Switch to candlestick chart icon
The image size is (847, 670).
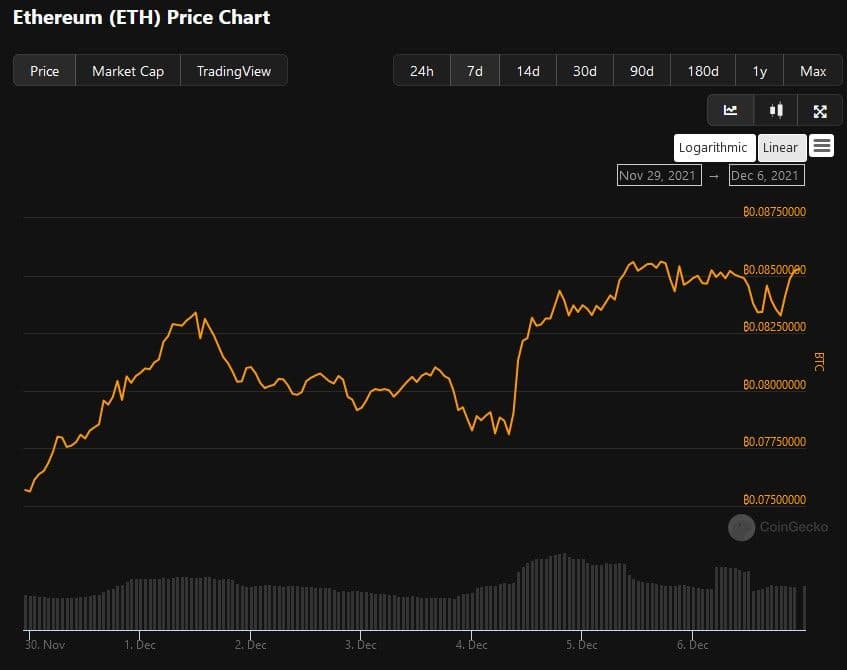(775, 111)
